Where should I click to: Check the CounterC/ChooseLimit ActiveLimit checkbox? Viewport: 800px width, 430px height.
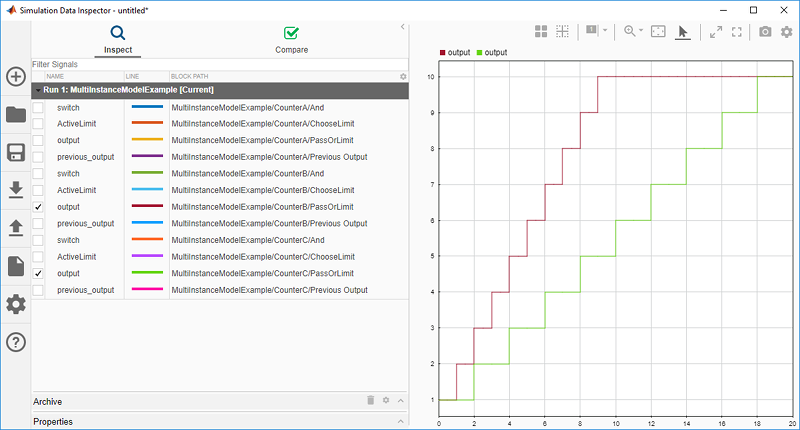pyautogui.click(x=38, y=257)
